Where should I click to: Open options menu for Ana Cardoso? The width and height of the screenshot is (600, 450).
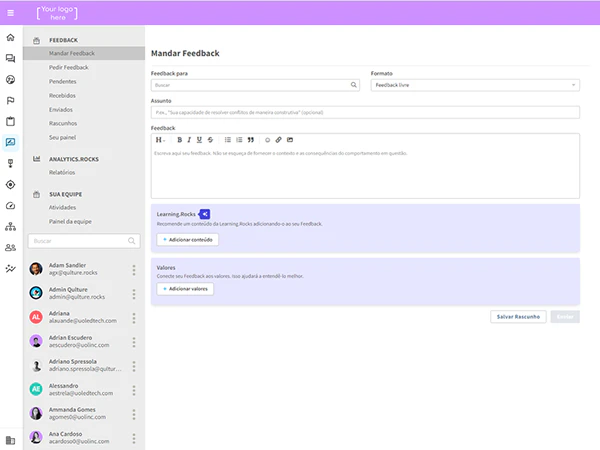pyautogui.click(x=134, y=439)
